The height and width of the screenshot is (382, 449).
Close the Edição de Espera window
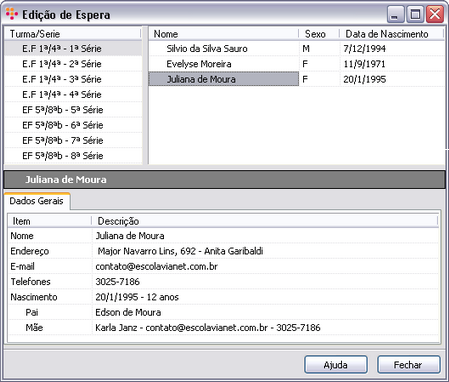[x=435, y=14]
